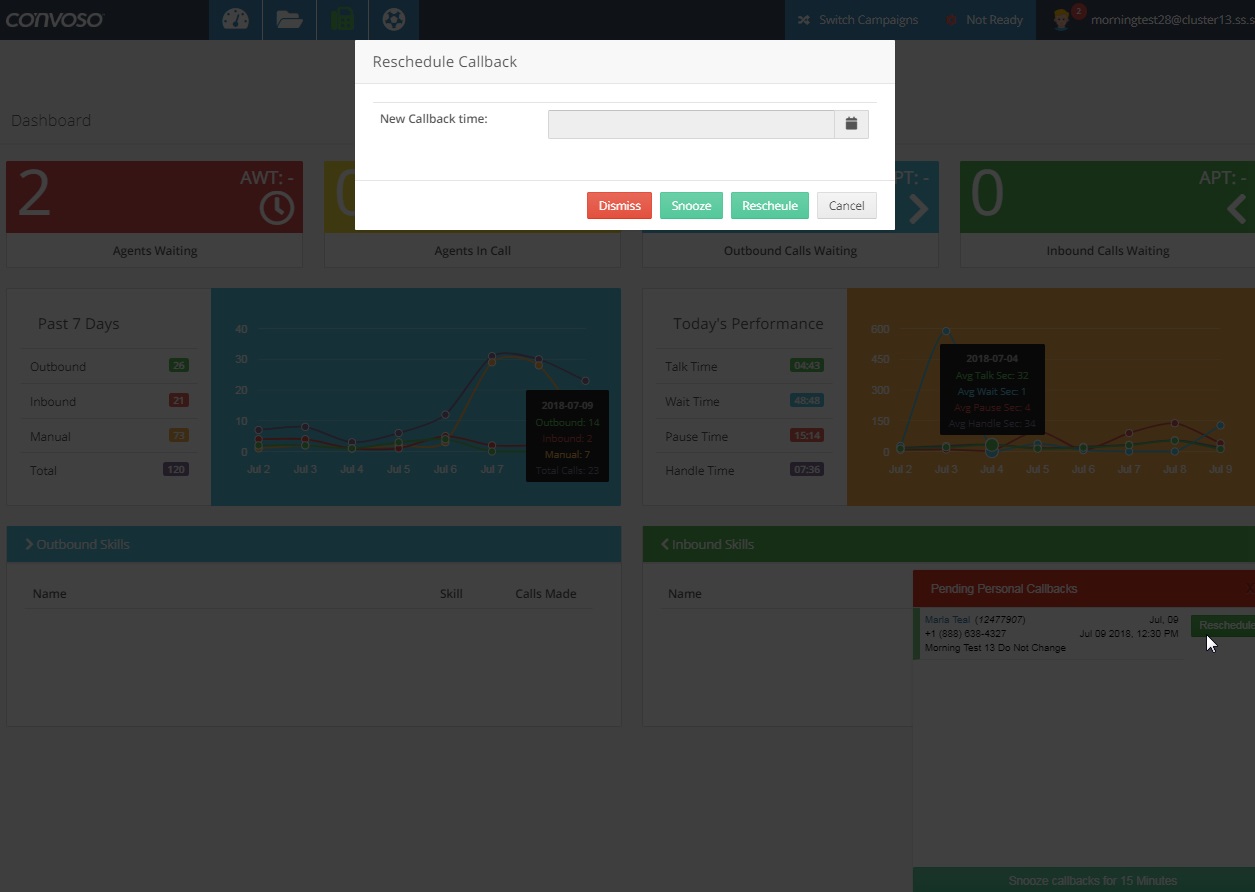The width and height of the screenshot is (1255, 892).
Task: Expand the Outbound Skills panel header
Action: tap(78, 545)
